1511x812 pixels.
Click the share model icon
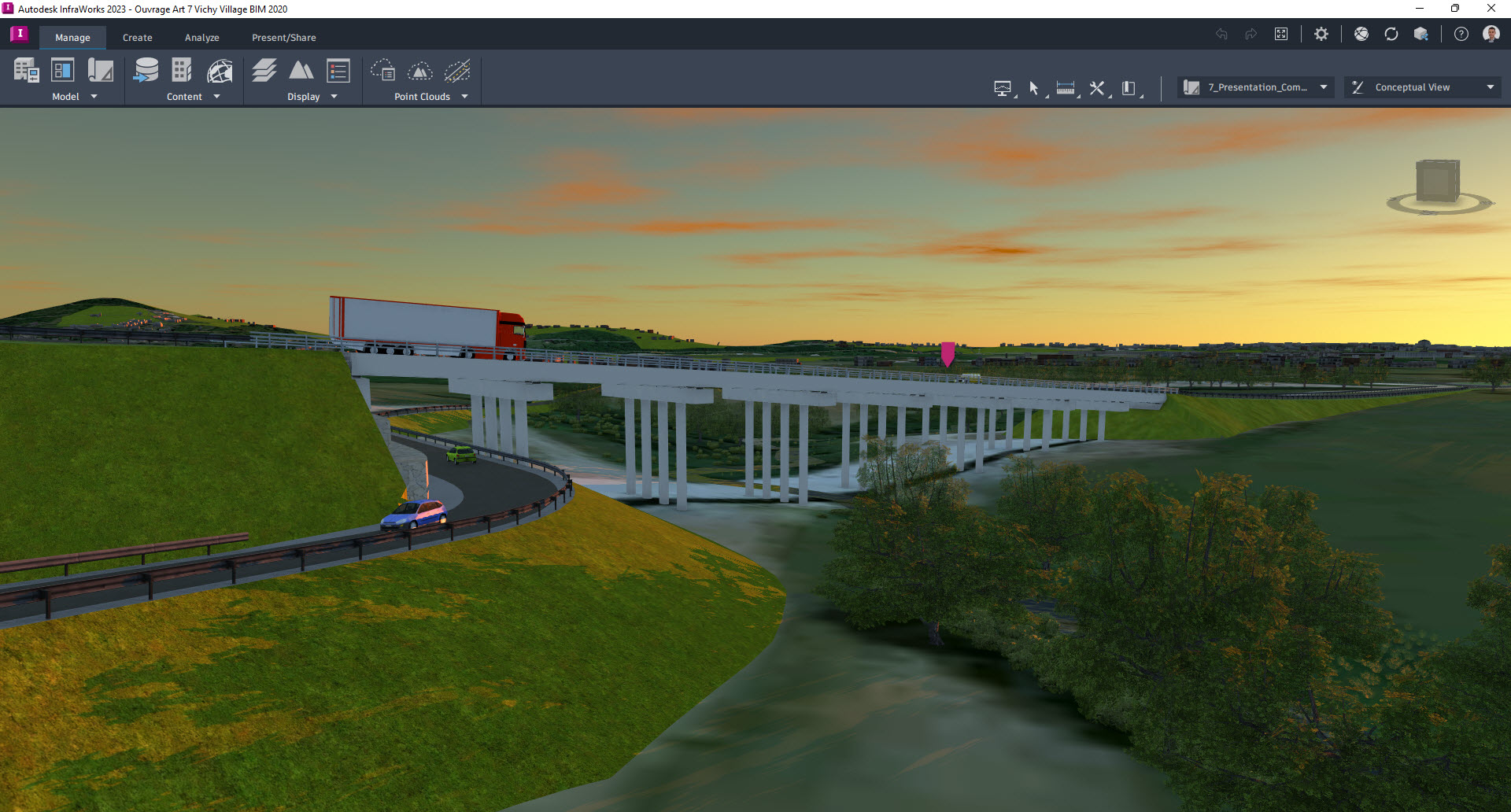point(1421,34)
